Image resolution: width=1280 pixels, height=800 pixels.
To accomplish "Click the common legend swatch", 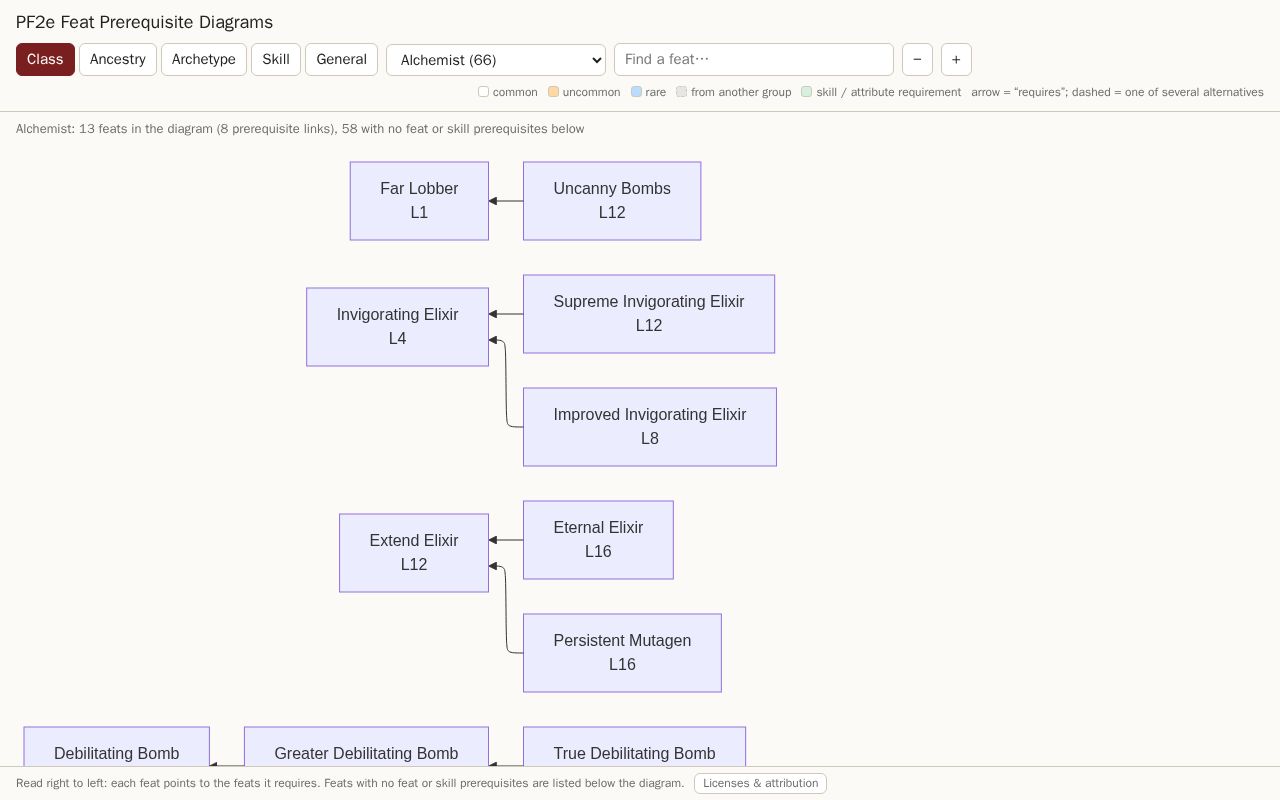I will point(484,92).
